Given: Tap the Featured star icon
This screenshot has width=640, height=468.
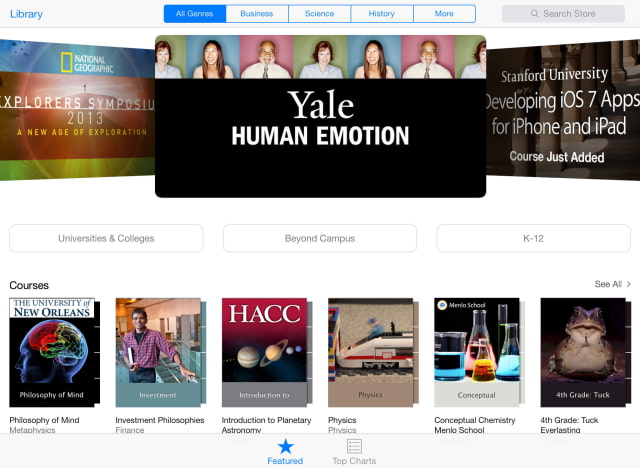Looking at the screenshot, I should (x=285, y=446).
